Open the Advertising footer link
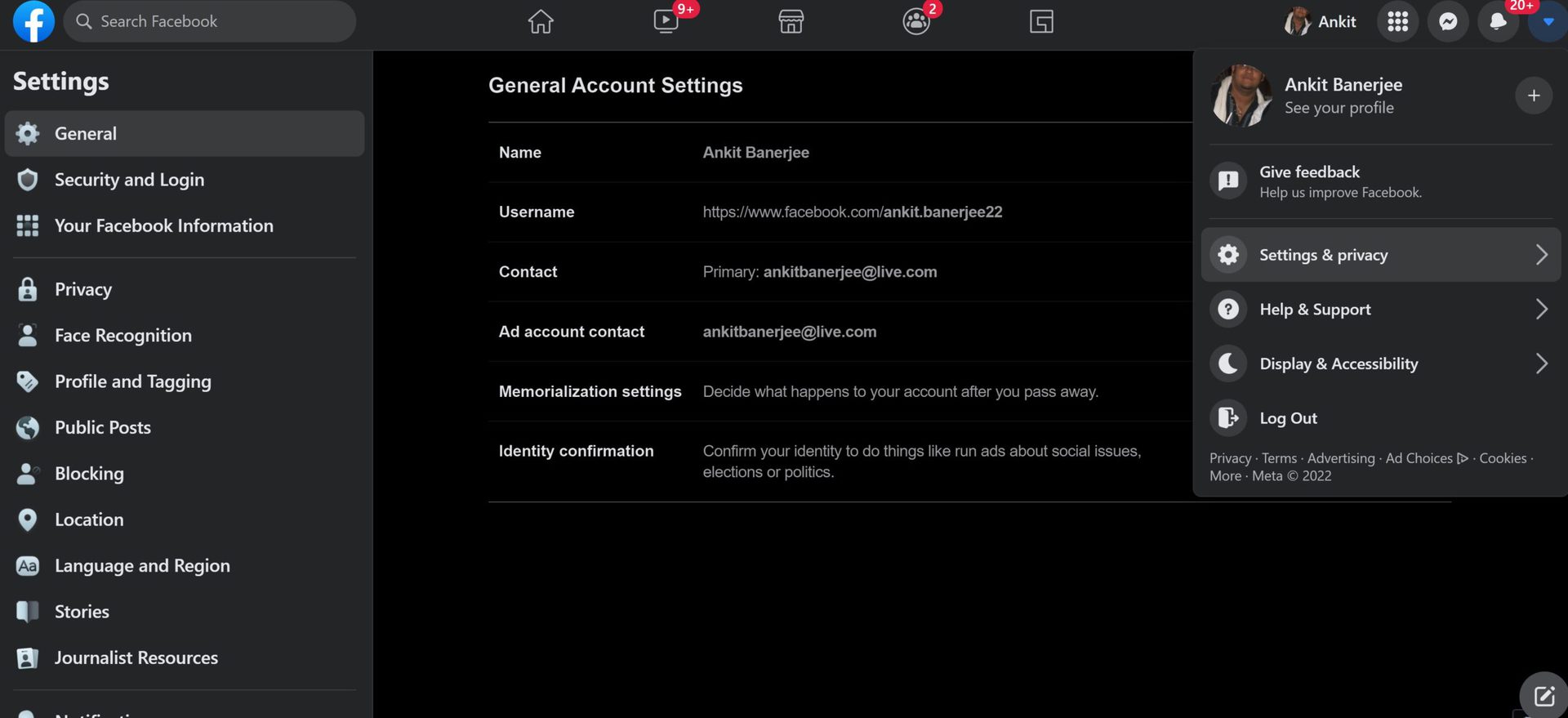 (x=1341, y=458)
